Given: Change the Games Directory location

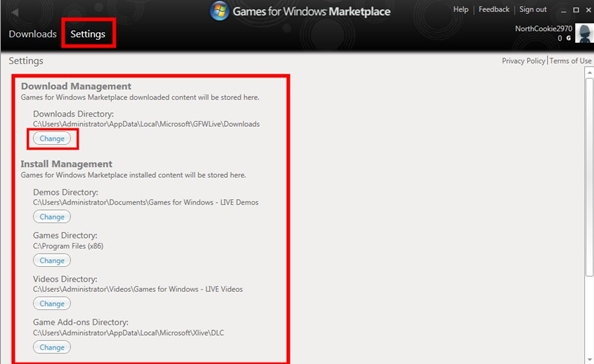Looking at the screenshot, I should click(52, 261).
